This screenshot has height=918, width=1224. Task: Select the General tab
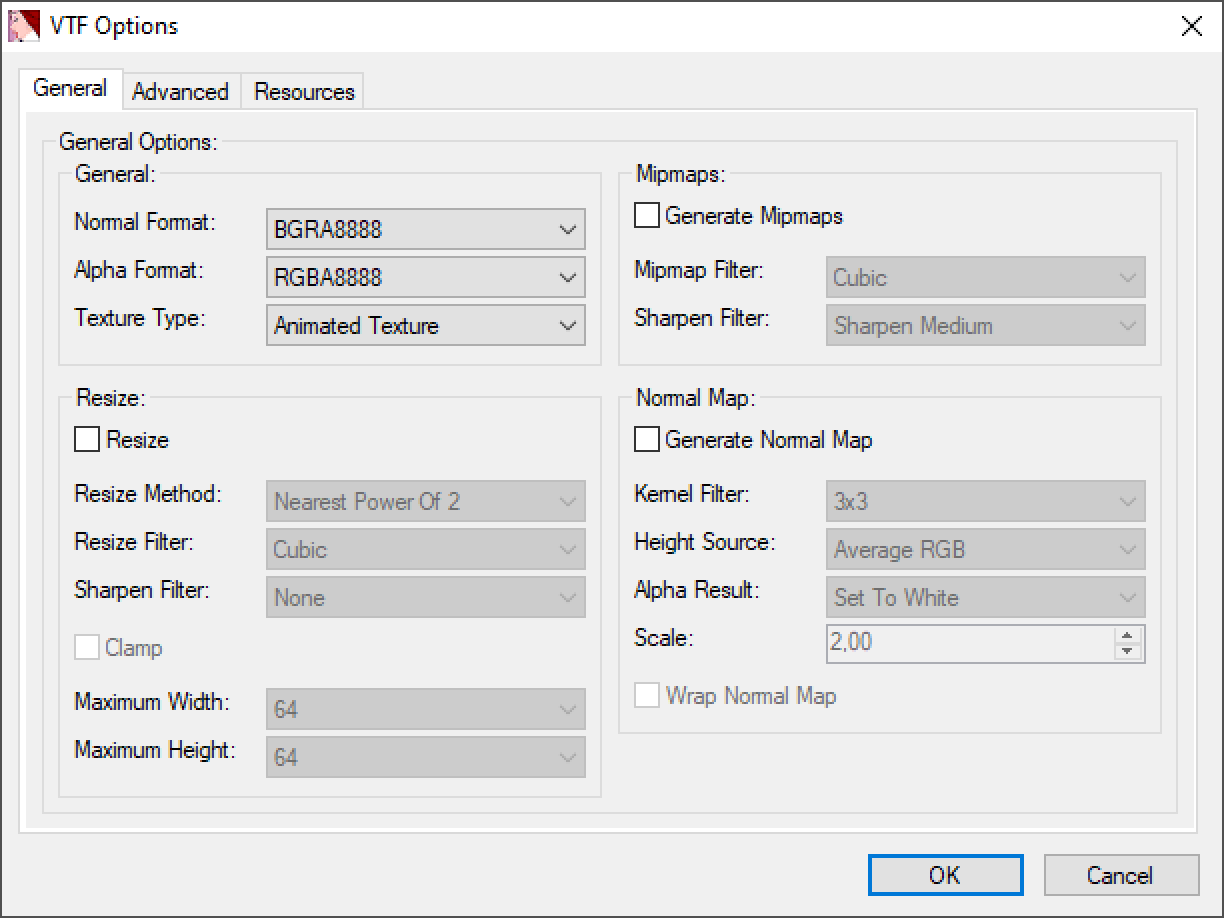(x=70, y=88)
